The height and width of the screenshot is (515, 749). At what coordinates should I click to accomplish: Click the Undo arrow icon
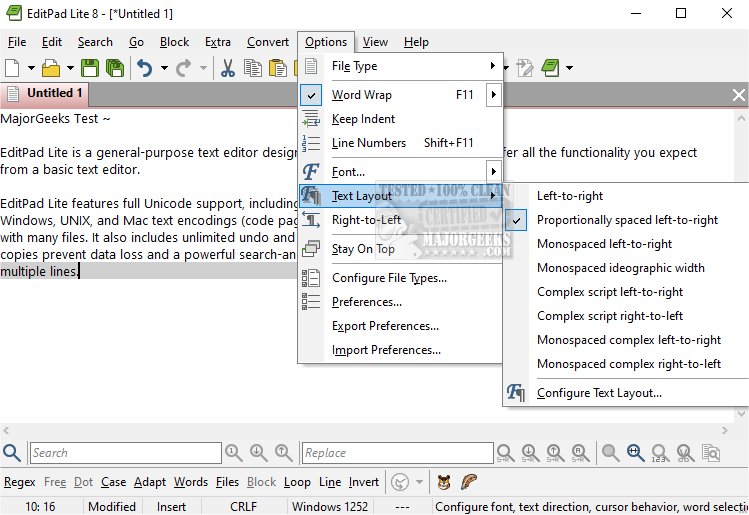[x=145, y=68]
